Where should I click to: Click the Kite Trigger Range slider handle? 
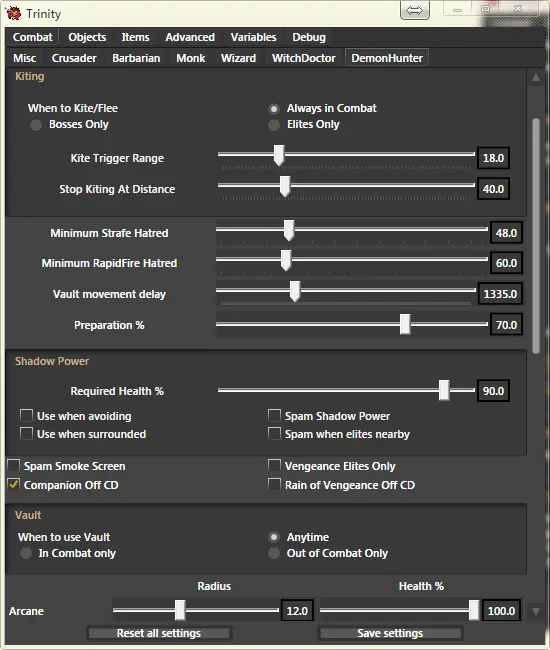tap(279, 155)
